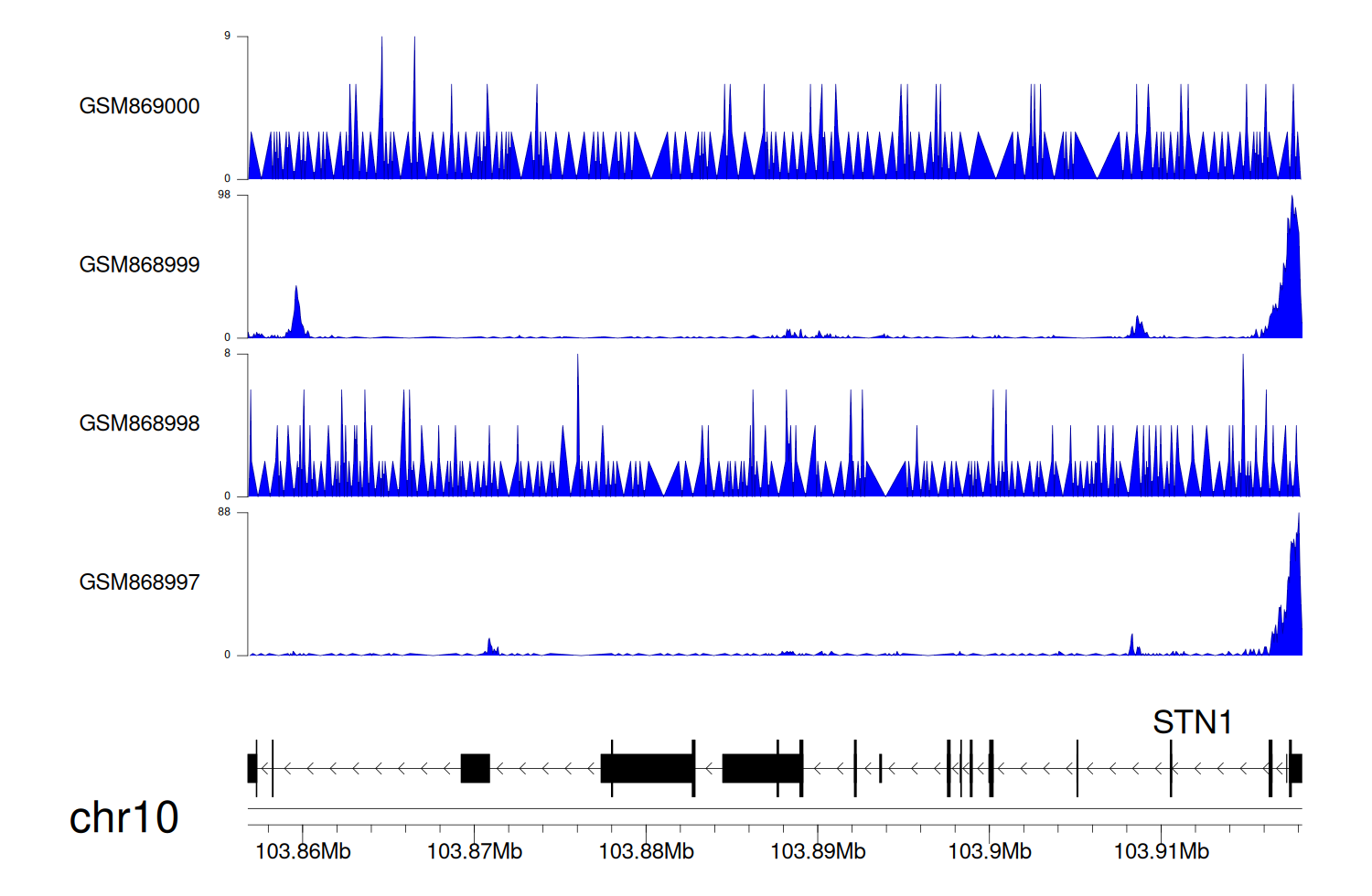This screenshot has height=896, width=1372.
Task: Select the 103.88Mb axis position label
Action: point(646,851)
